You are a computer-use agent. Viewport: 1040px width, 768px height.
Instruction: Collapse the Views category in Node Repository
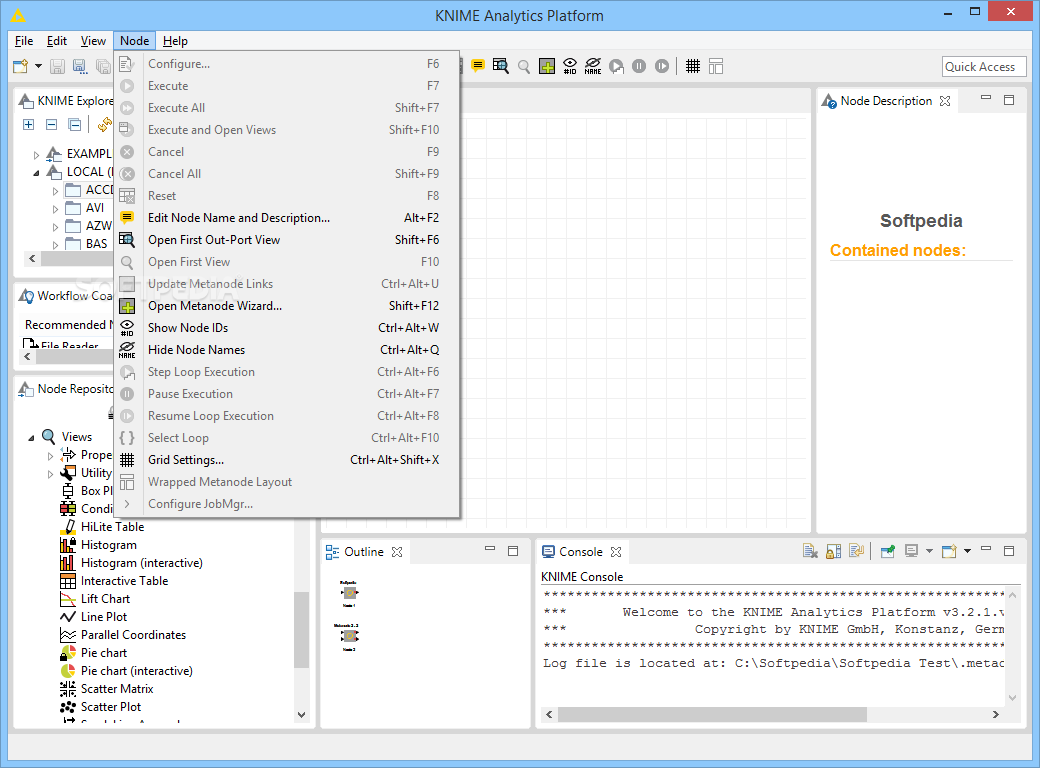point(31,438)
